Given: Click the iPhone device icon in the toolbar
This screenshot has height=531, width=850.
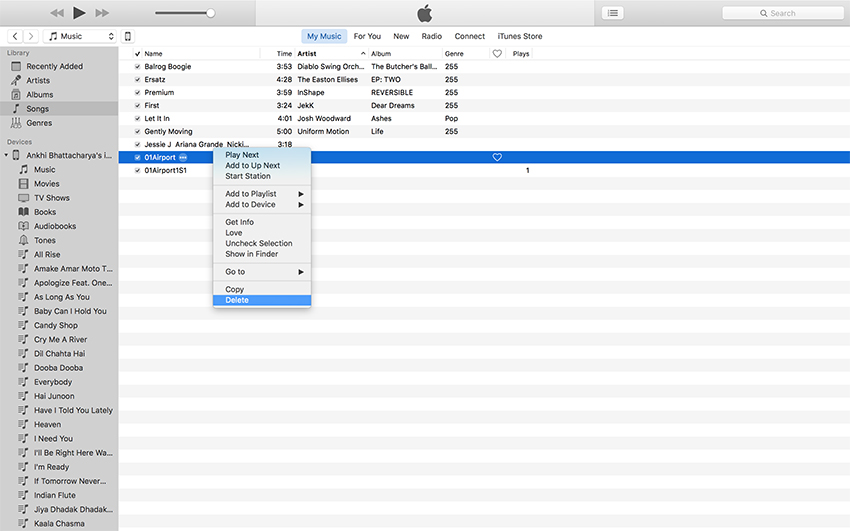Looking at the screenshot, I should [127, 36].
